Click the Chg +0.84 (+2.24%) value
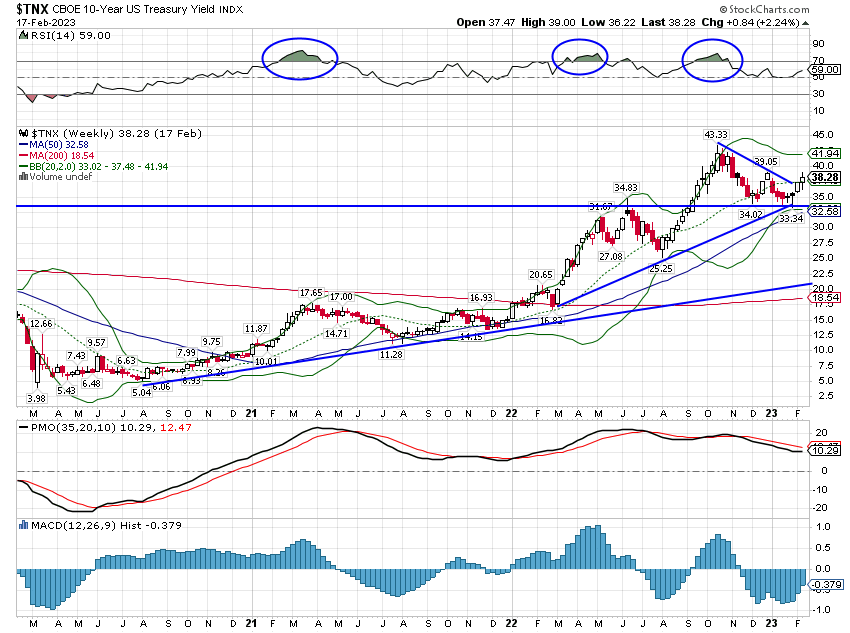This screenshot has height=633, width=850. (x=750, y=23)
